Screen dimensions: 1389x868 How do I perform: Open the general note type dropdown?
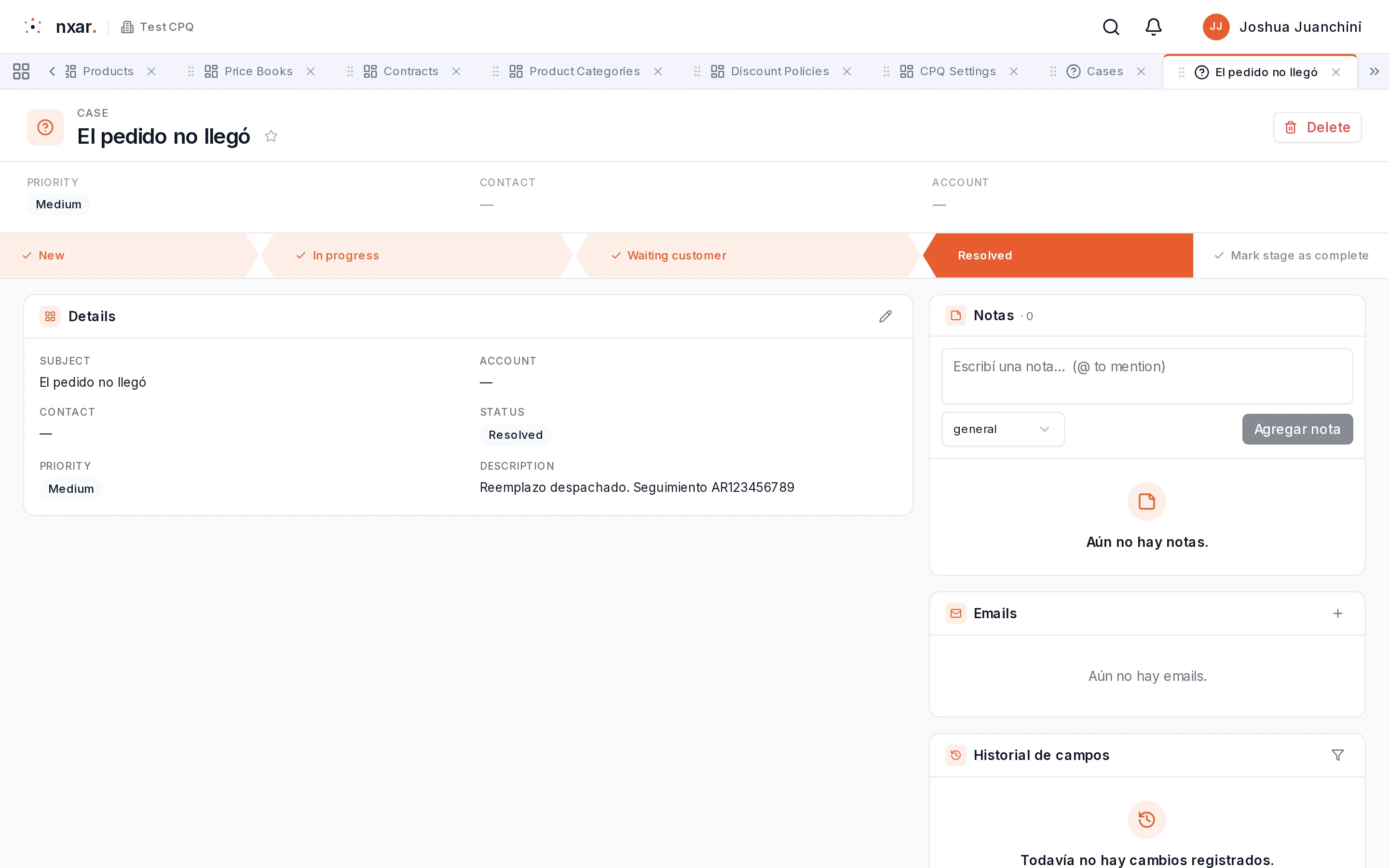[1002, 429]
